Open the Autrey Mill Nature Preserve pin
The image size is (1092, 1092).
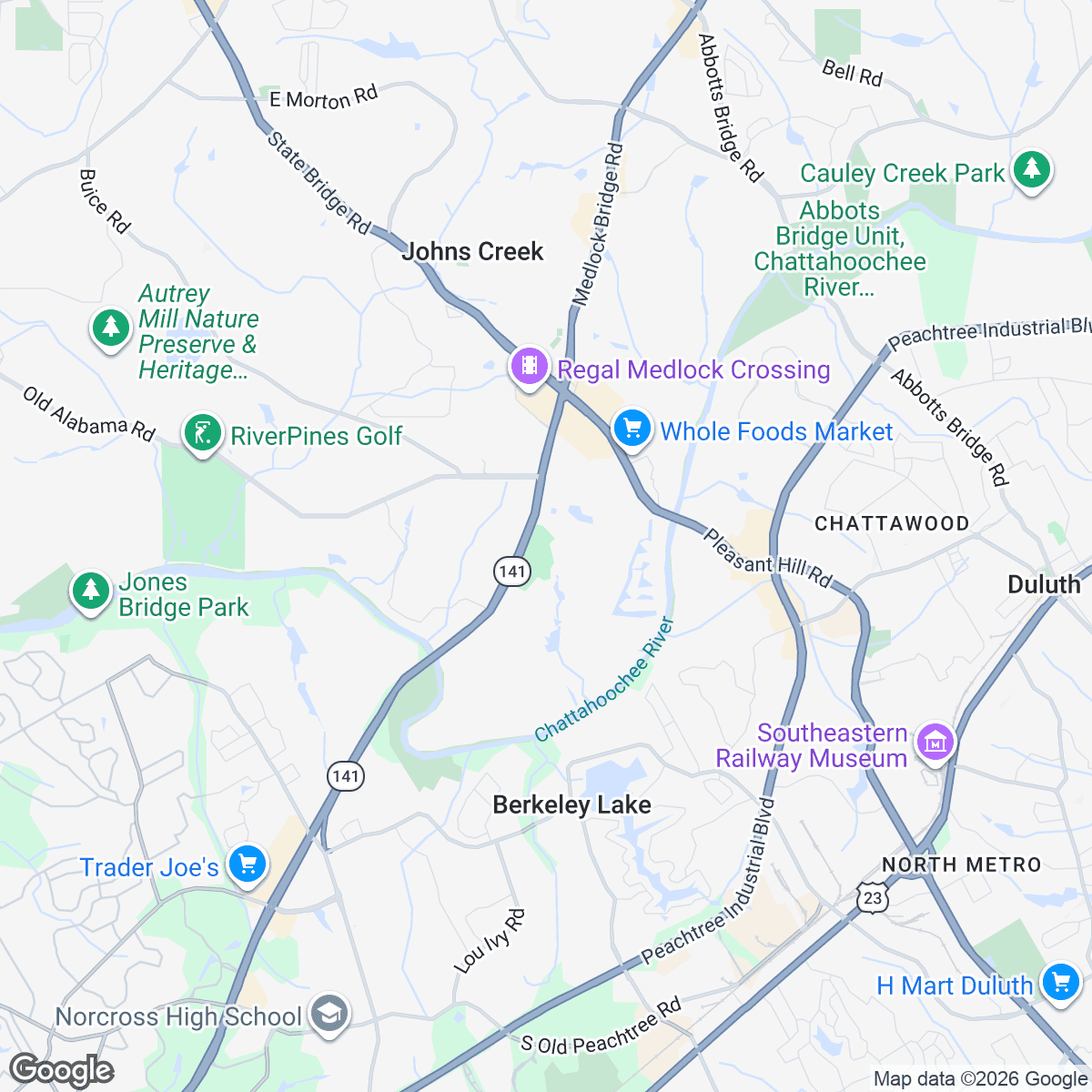click(x=110, y=329)
